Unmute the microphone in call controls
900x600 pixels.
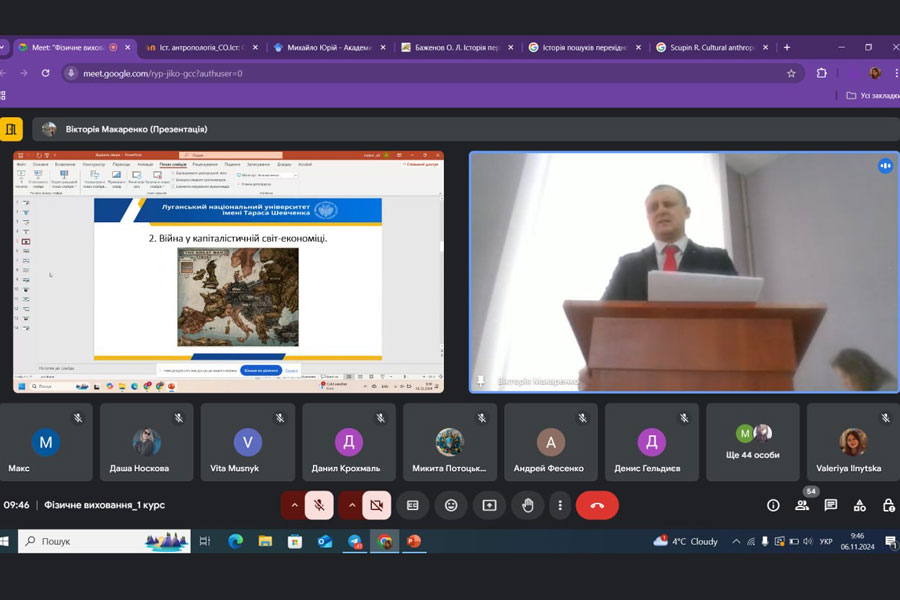pyautogui.click(x=319, y=505)
